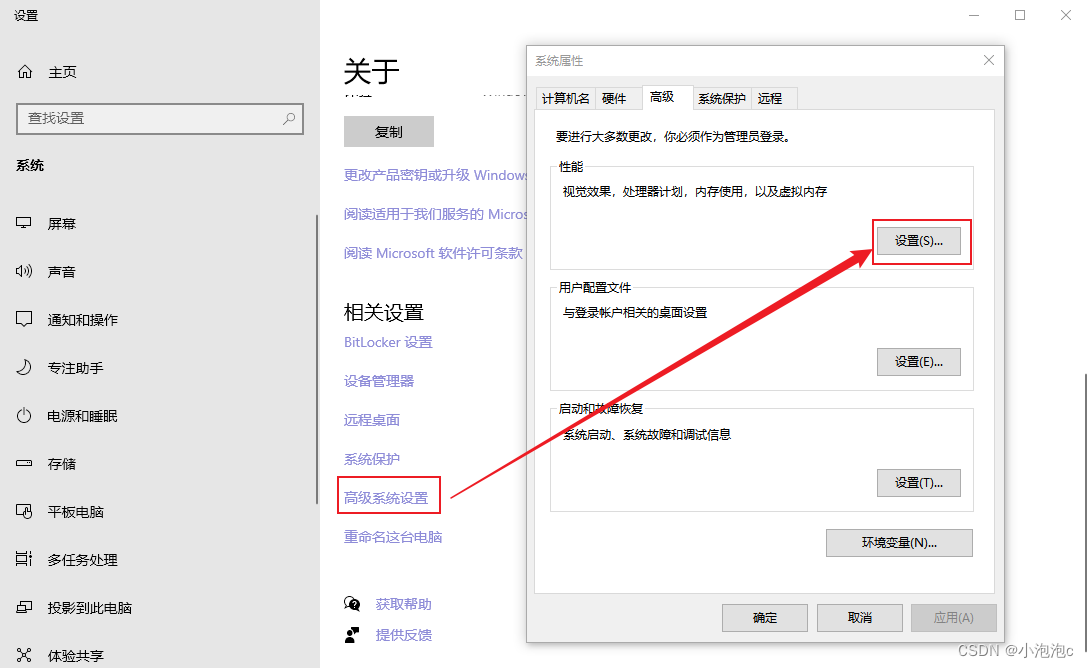Viewport: 1089px width, 668px height.
Task: Open performance 设置(S)... button
Action: coord(918,241)
